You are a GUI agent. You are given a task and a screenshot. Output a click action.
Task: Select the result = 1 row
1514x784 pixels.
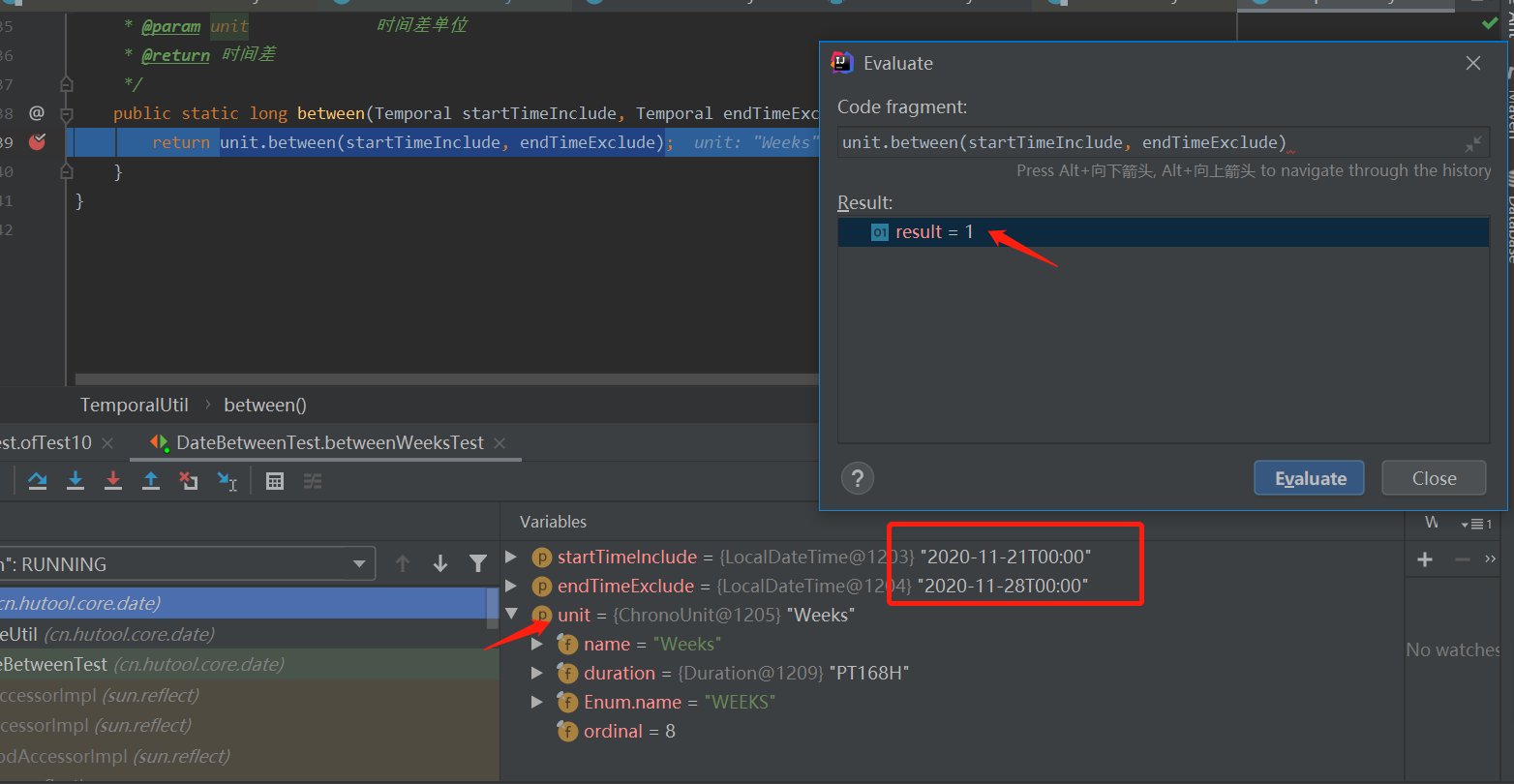point(1164,231)
